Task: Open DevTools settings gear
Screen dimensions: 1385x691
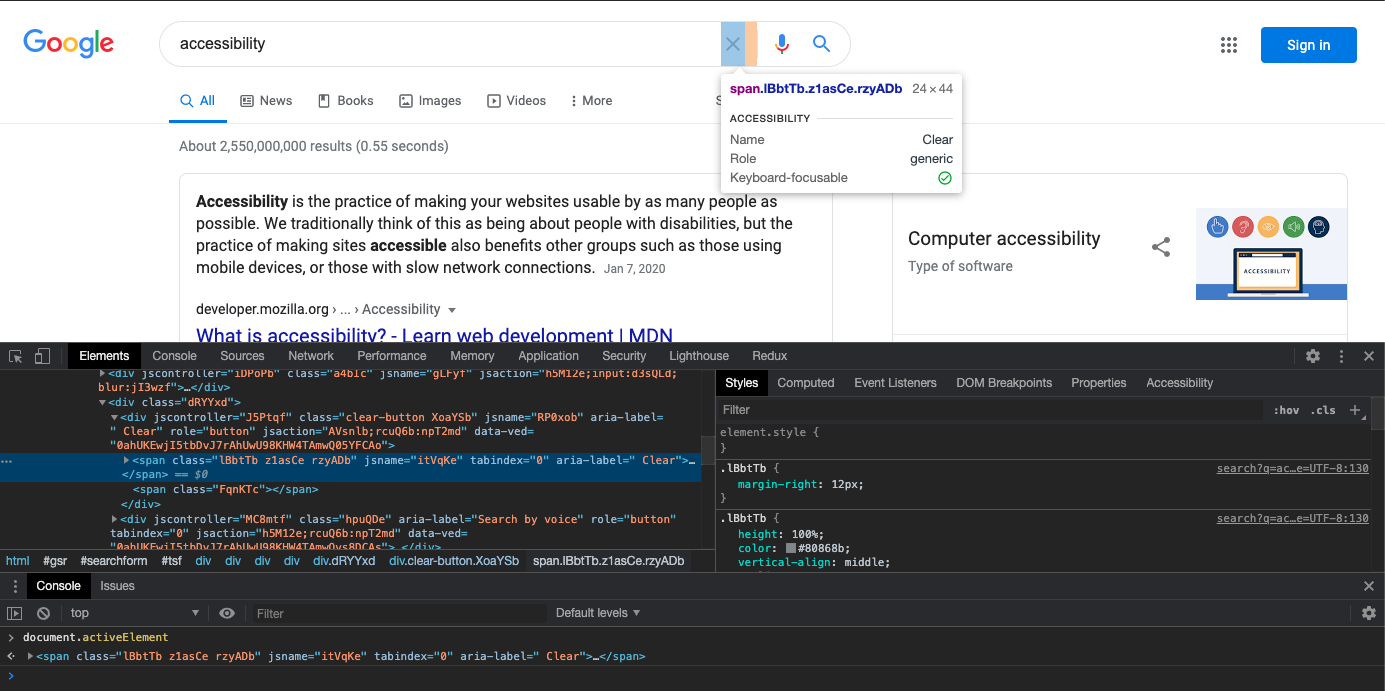Action: (1313, 356)
